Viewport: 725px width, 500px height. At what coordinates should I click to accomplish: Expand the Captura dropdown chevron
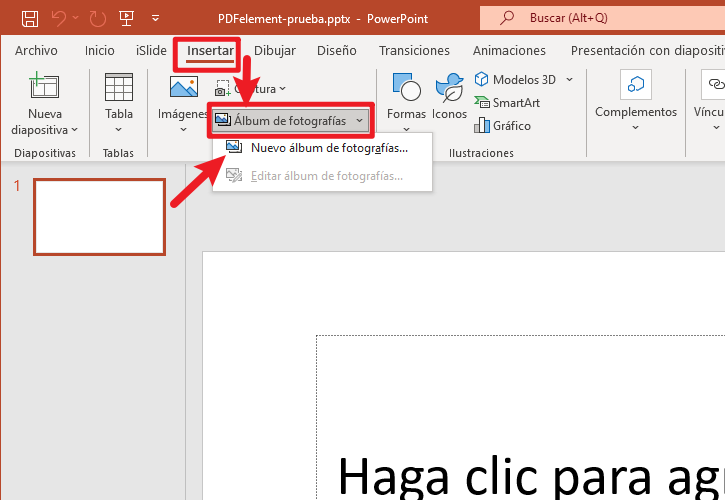click(283, 88)
